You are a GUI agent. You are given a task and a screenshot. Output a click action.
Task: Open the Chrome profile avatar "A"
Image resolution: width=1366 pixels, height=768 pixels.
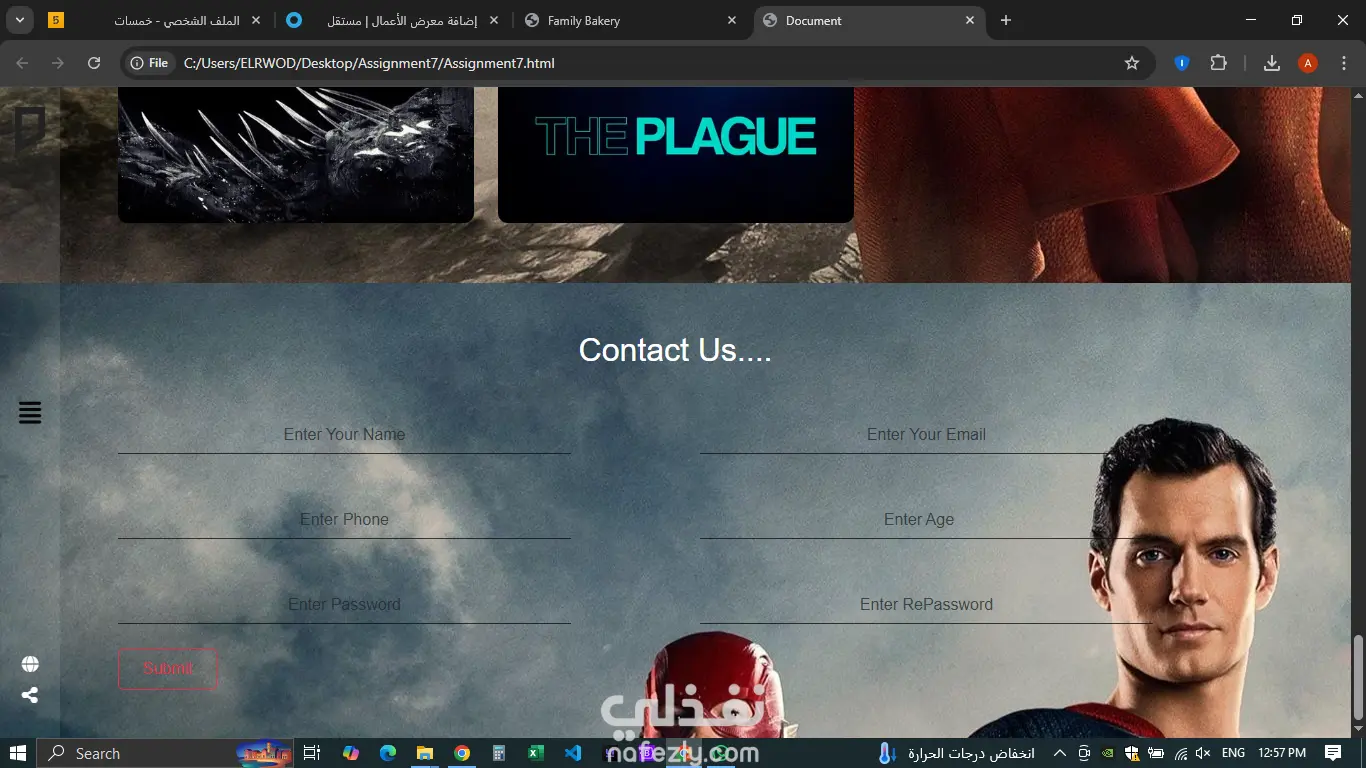(x=1307, y=63)
